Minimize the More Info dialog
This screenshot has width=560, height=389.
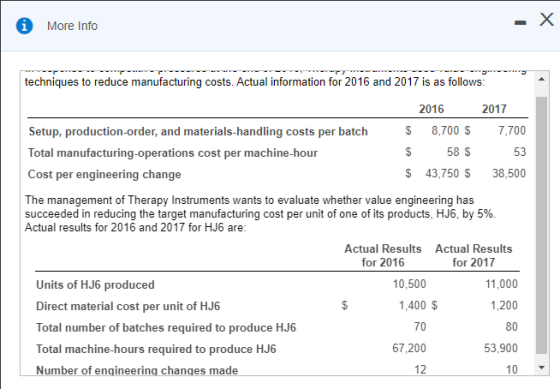520,23
